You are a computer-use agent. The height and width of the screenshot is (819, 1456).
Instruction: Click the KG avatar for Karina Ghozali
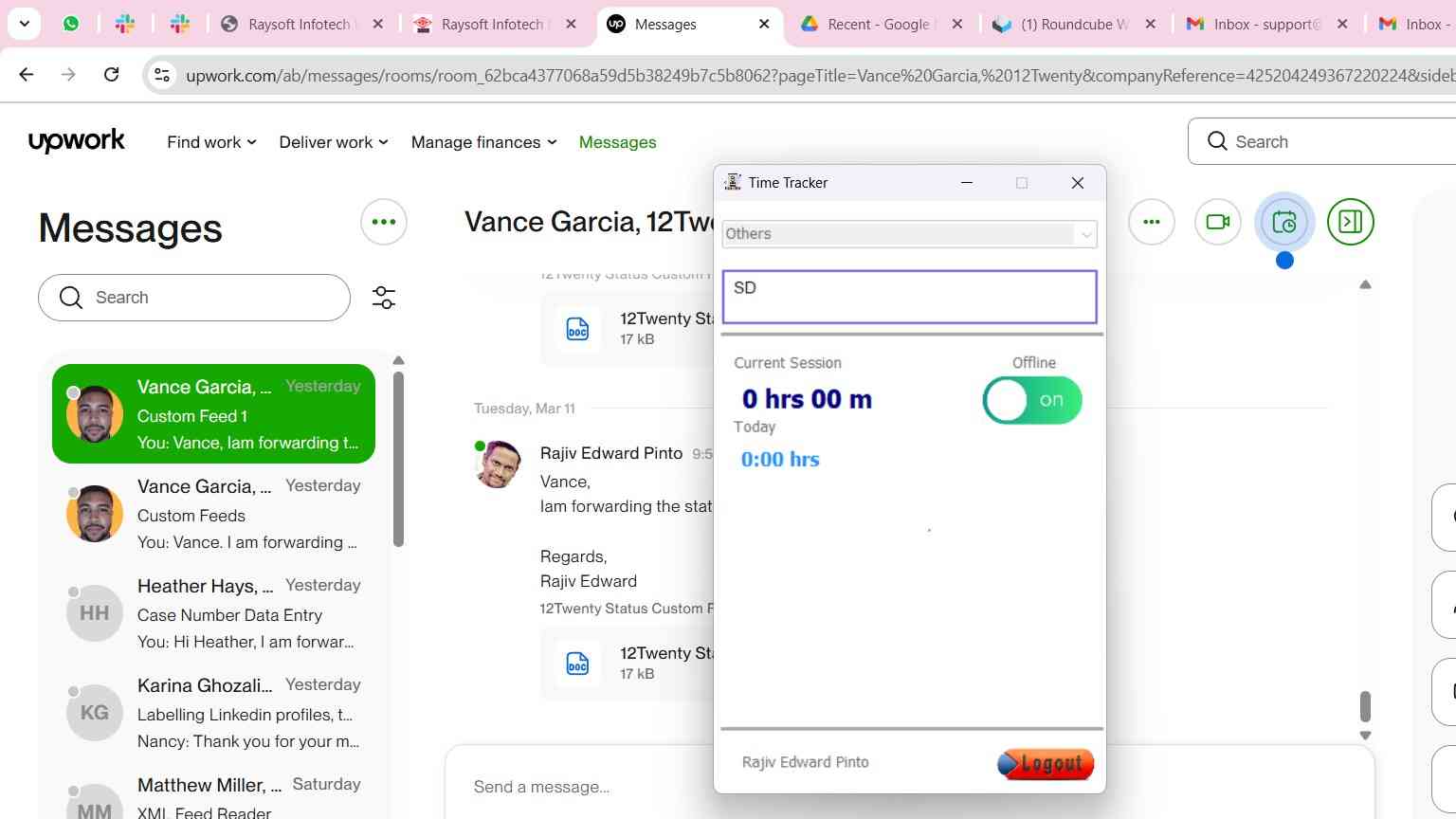point(94,713)
